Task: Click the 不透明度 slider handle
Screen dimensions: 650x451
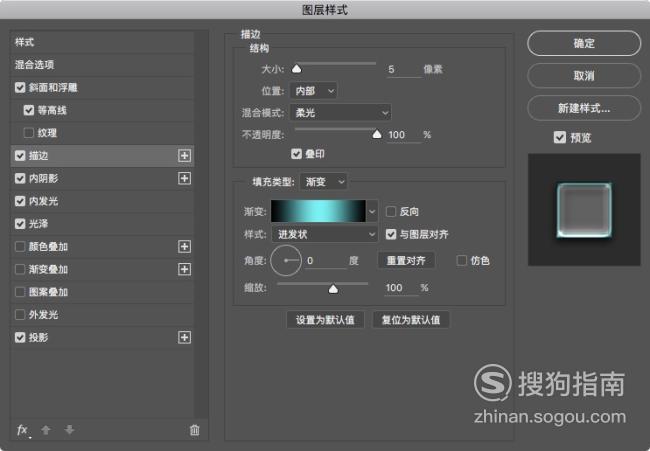Action: click(376, 134)
